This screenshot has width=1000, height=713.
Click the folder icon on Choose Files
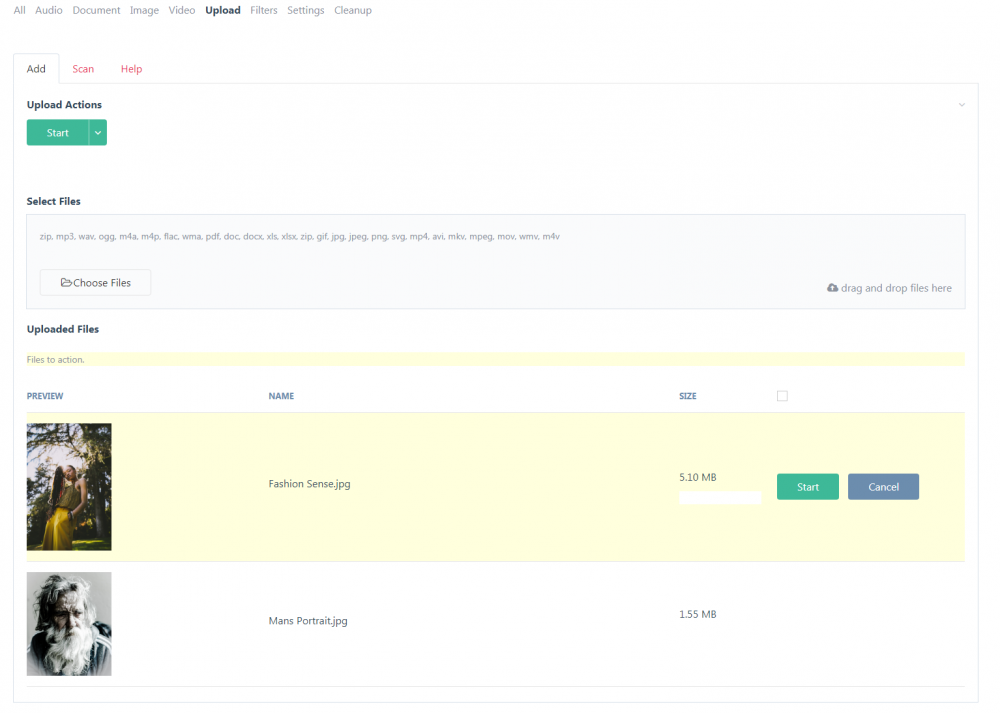[x=66, y=283]
